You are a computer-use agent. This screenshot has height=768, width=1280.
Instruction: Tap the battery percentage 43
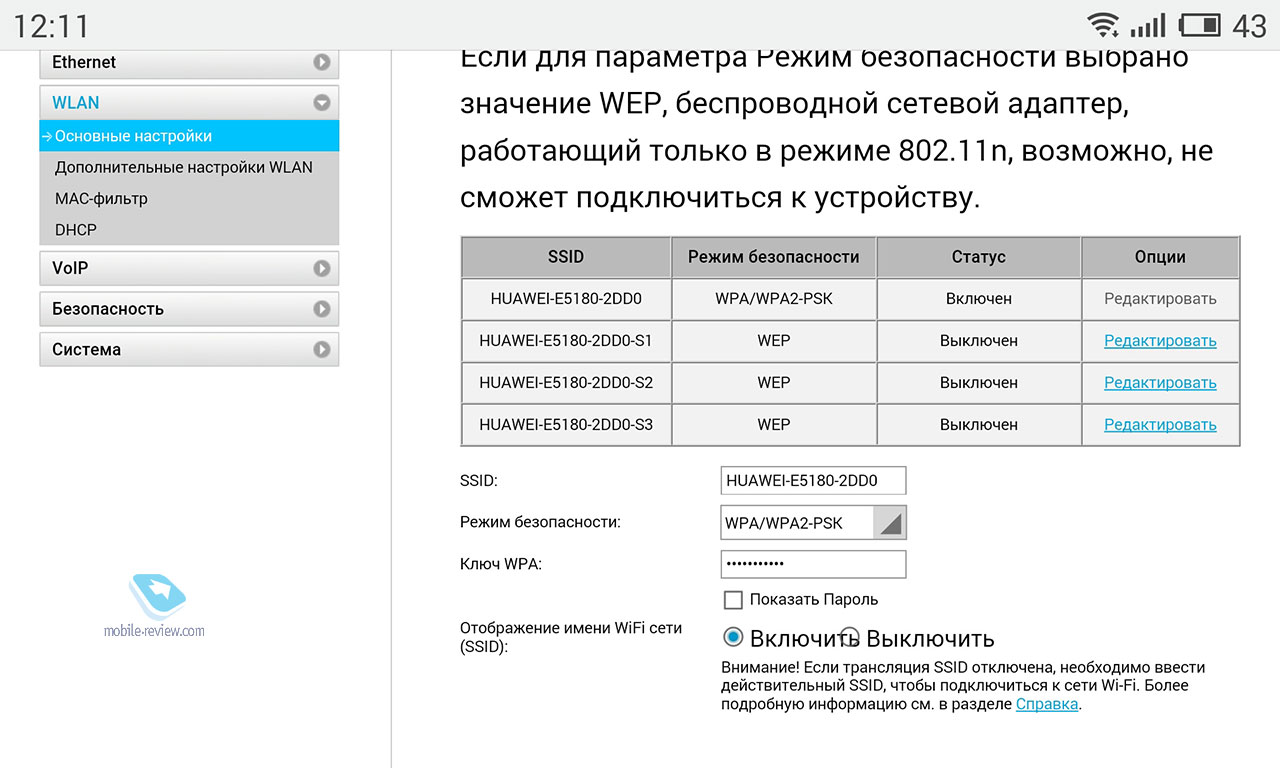pos(1250,26)
